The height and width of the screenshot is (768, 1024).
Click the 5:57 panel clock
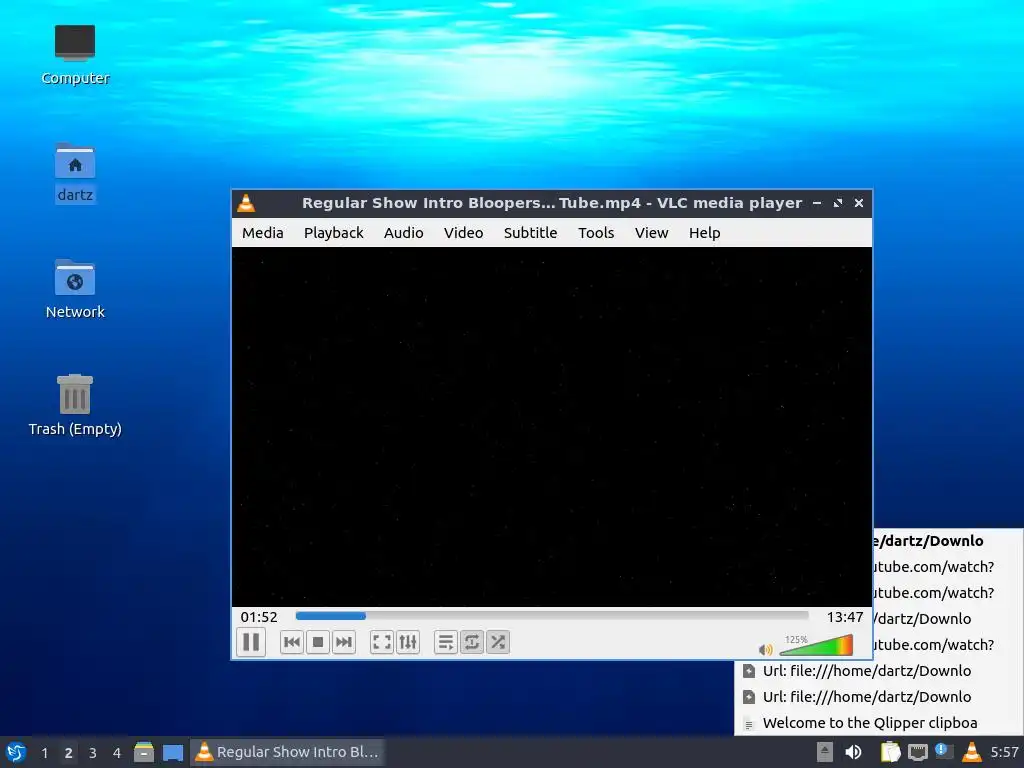pos(1004,752)
